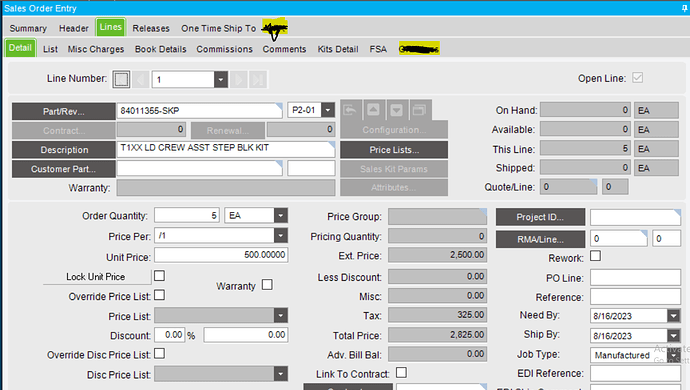Viewport: 690px width, 390px height.
Task: Open the Misc Charges sub-tab
Action: [96, 49]
